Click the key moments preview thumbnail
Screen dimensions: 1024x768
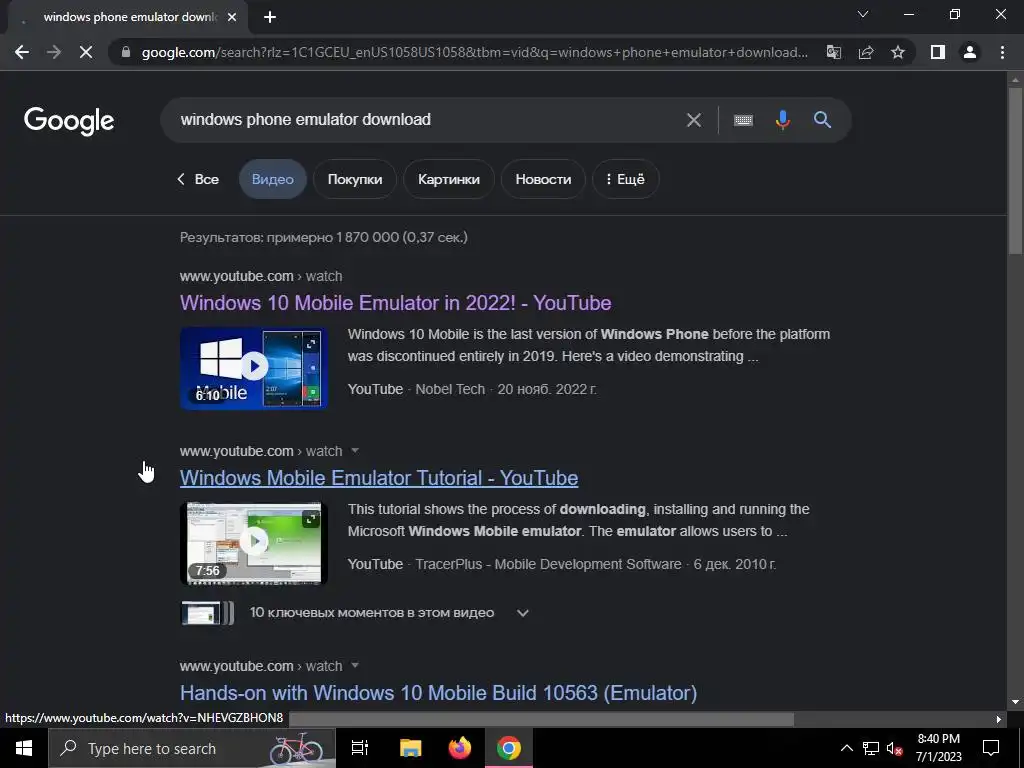tap(207, 613)
